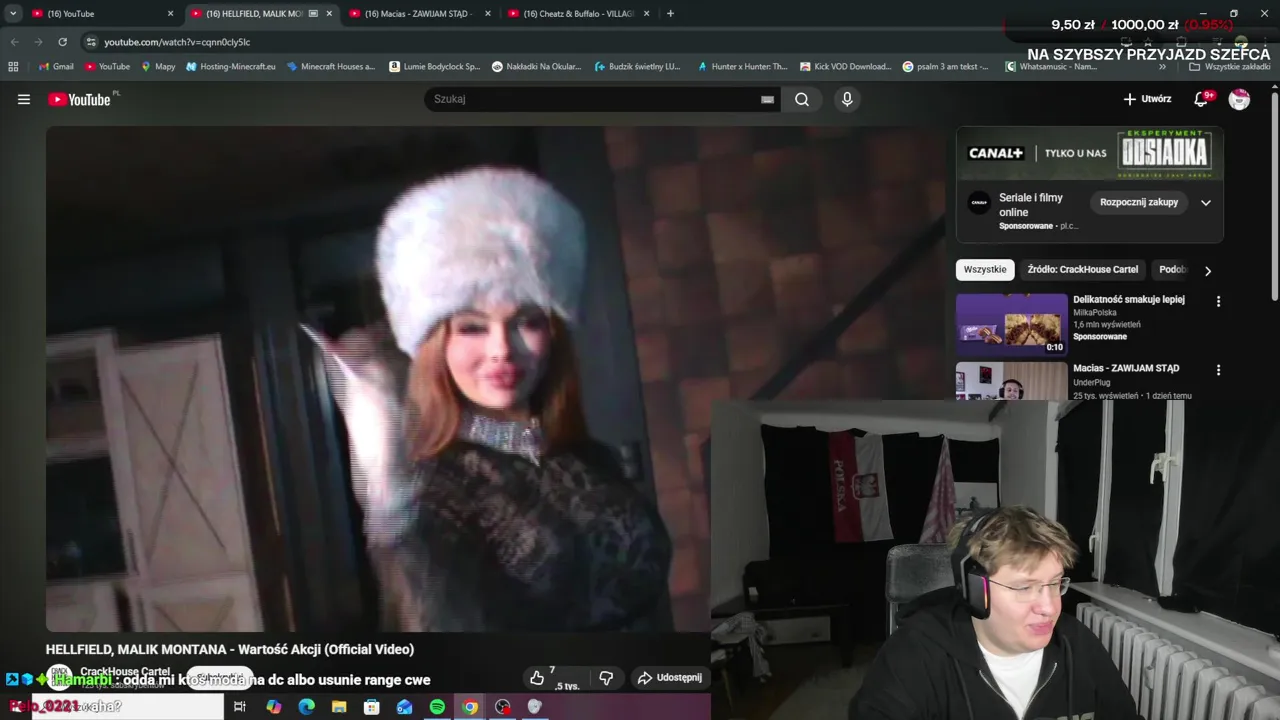Open Chrome apps grid in bookmarks bar
Viewport: 1280px width, 720px height.
coord(13,66)
